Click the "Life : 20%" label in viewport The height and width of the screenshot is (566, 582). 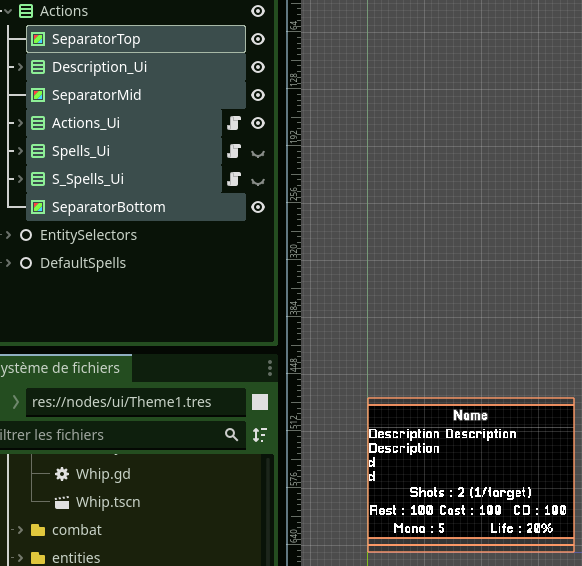click(521, 528)
